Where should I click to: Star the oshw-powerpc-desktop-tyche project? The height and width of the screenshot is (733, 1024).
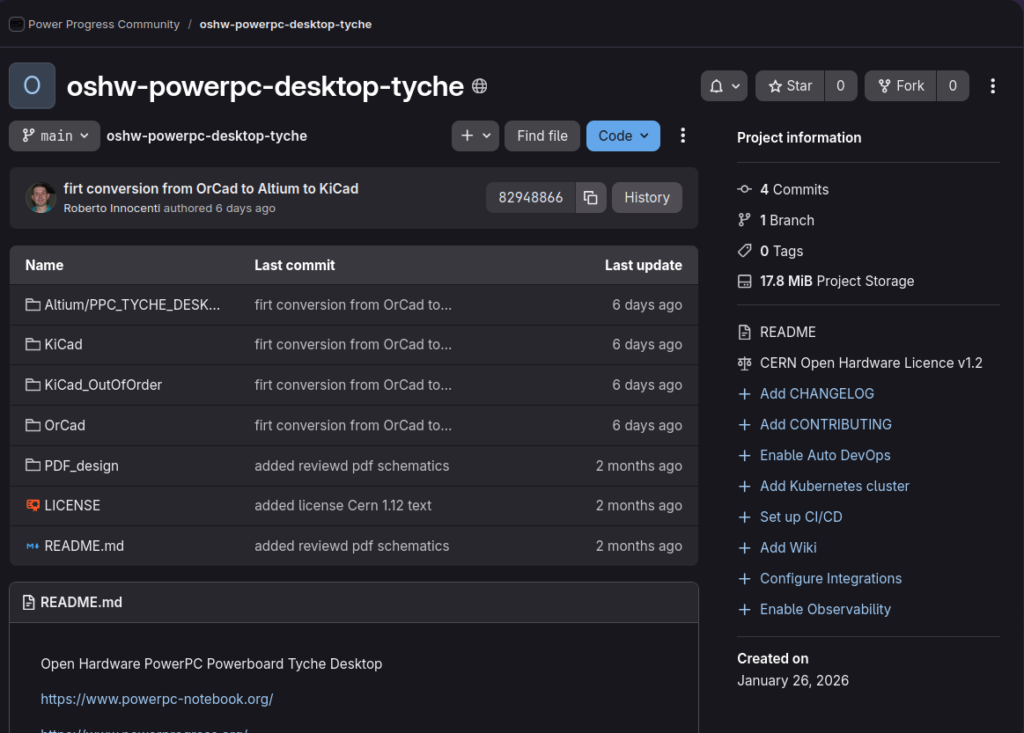790,86
